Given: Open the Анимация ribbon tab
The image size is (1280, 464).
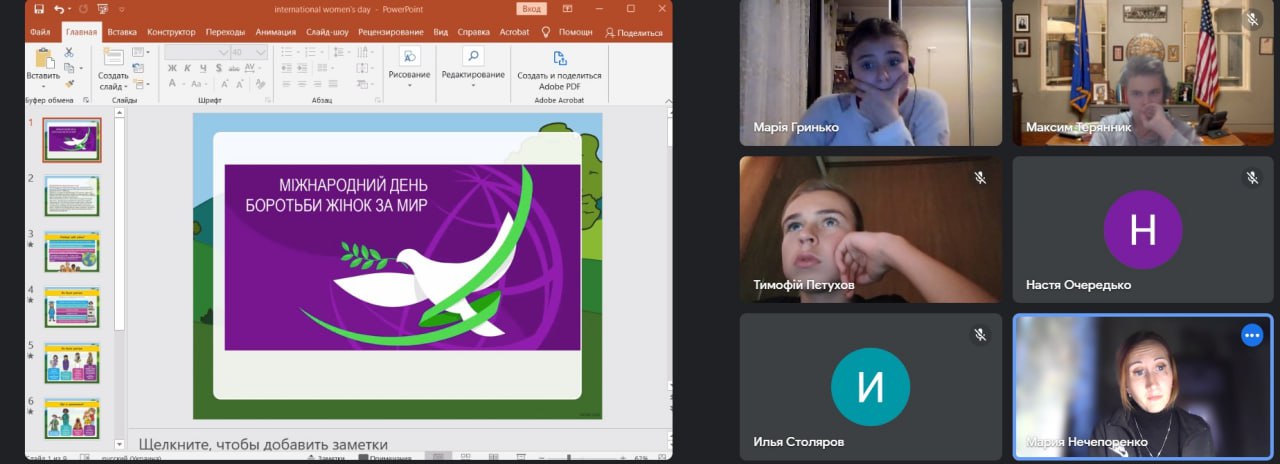Looking at the screenshot, I should 275,32.
